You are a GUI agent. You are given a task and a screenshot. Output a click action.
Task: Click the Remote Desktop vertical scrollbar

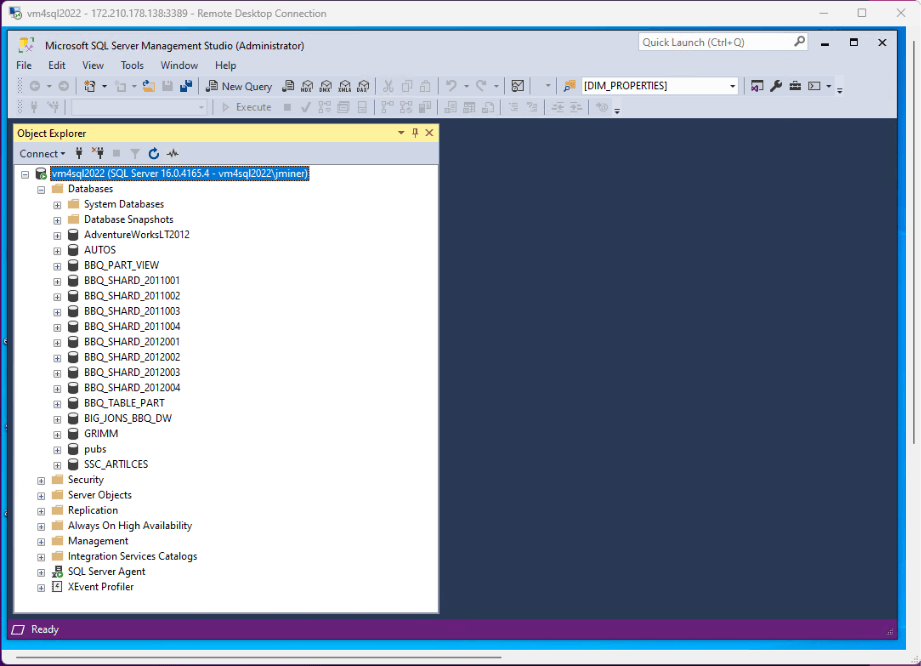pos(914,242)
